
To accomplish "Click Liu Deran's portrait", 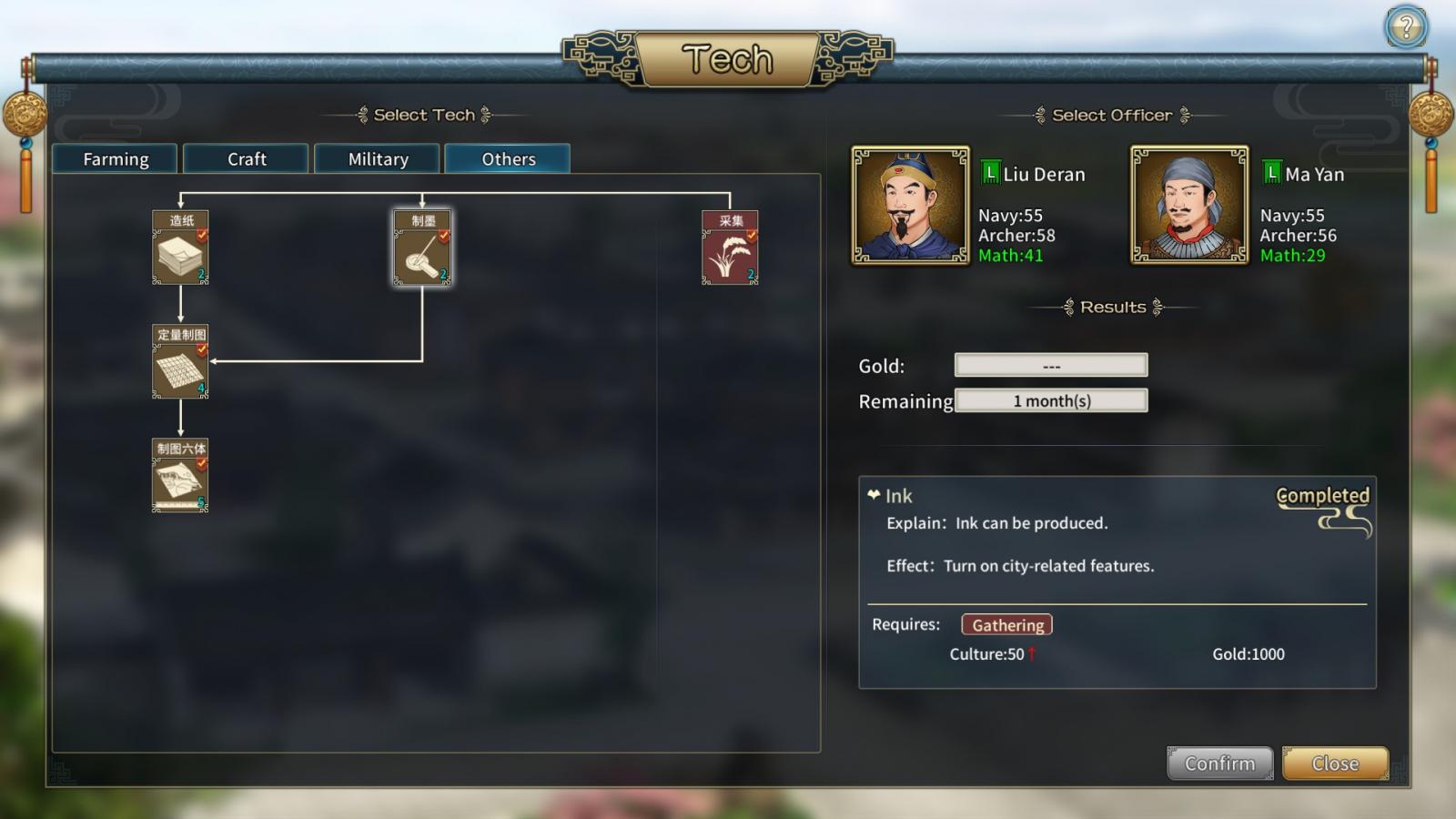I will tap(910, 205).
